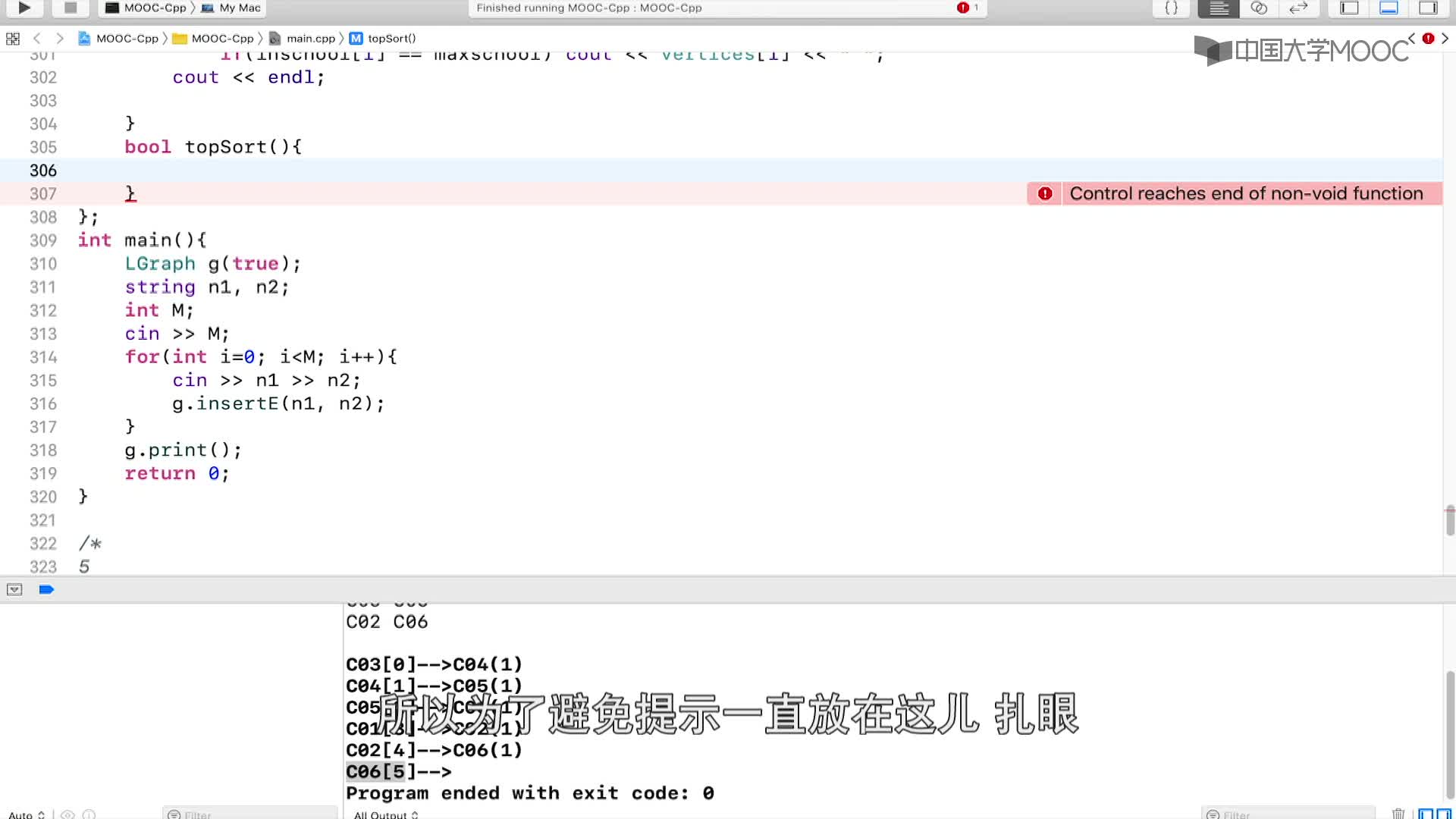1456x819 pixels.
Task: Switch to the Standard editor view
Action: (1219, 8)
